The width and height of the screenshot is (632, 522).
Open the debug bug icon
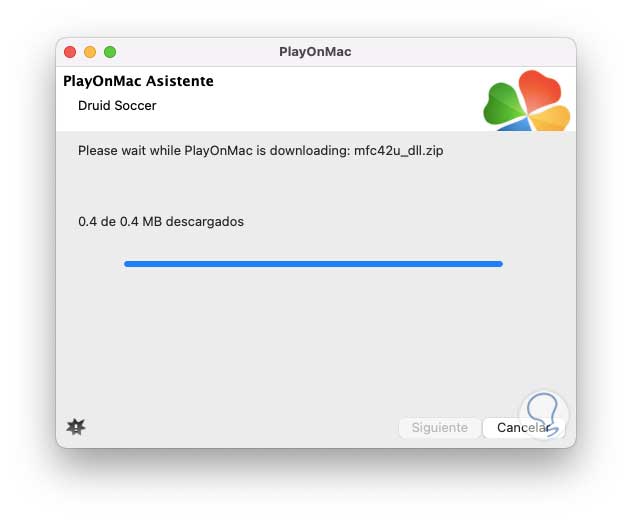pos(76,427)
